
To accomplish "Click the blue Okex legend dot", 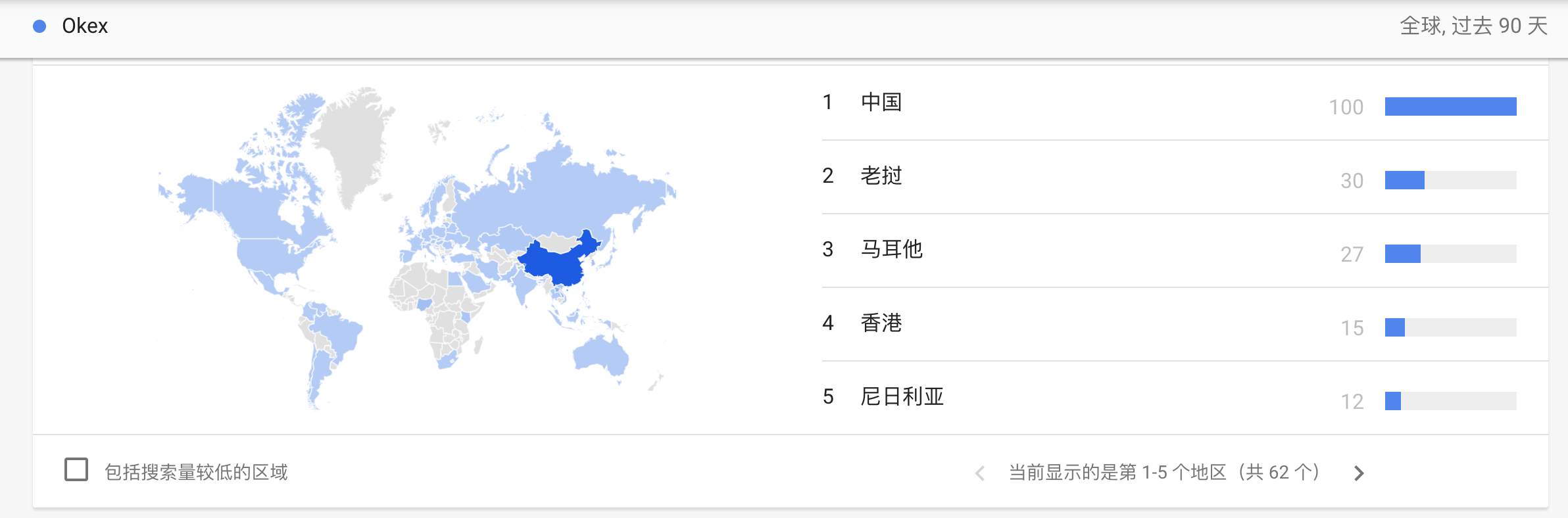I will [39, 26].
